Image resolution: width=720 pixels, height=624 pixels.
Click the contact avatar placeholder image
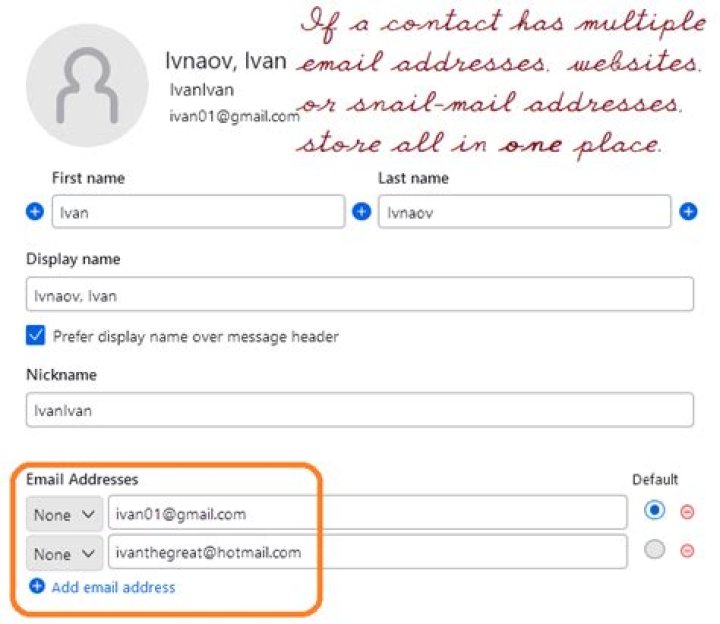[x=87, y=85]
